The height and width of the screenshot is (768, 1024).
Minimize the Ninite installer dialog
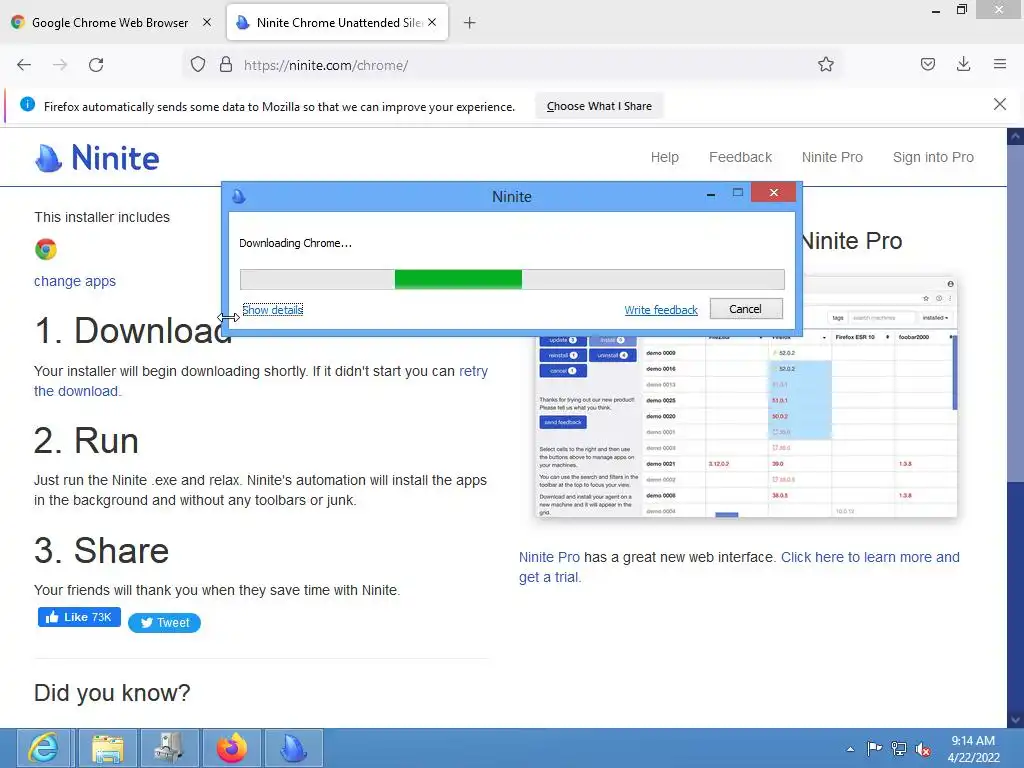pyautogui.click(x=711, y=194)
